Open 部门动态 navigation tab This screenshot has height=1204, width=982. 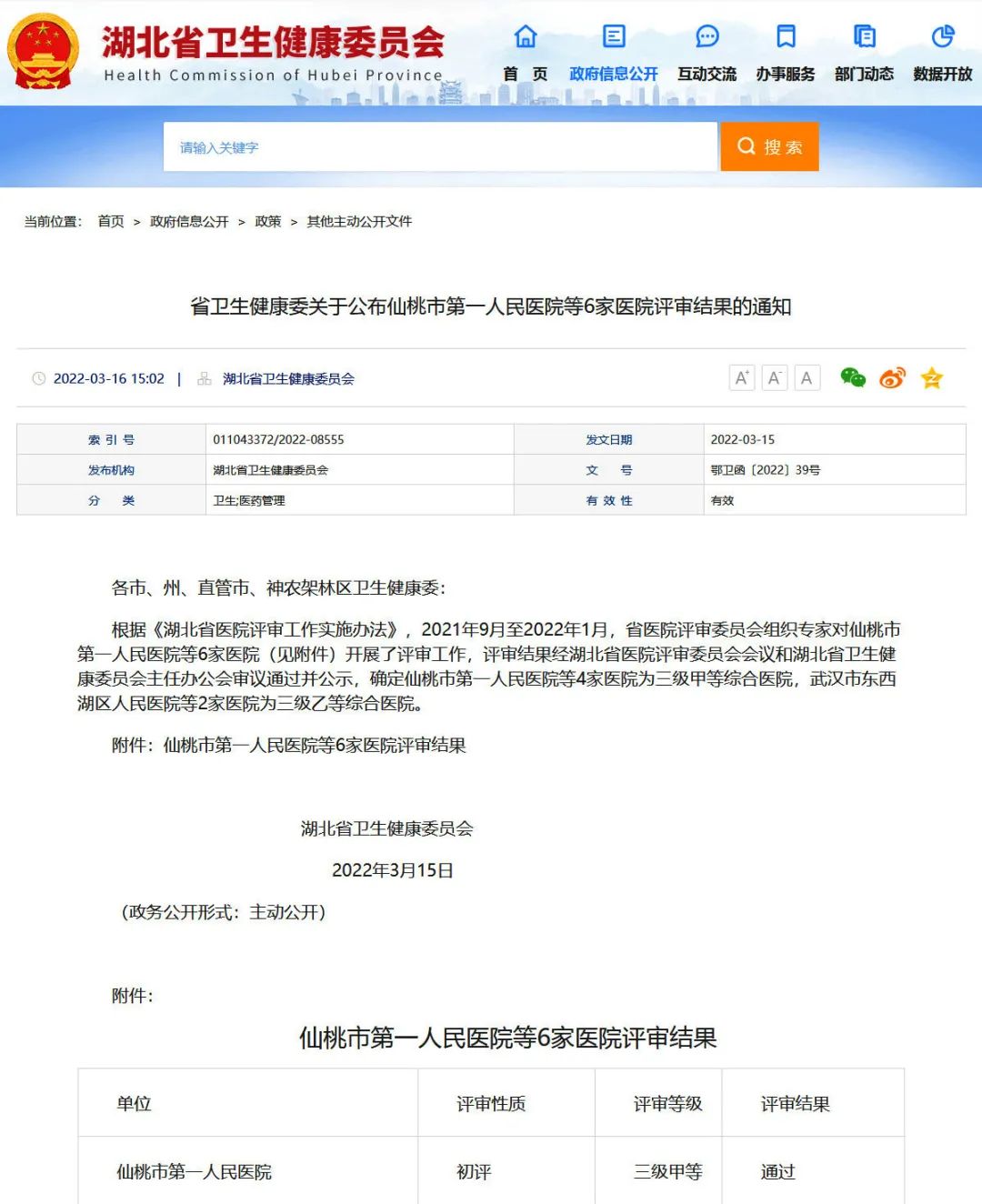[x=864, y=74]
